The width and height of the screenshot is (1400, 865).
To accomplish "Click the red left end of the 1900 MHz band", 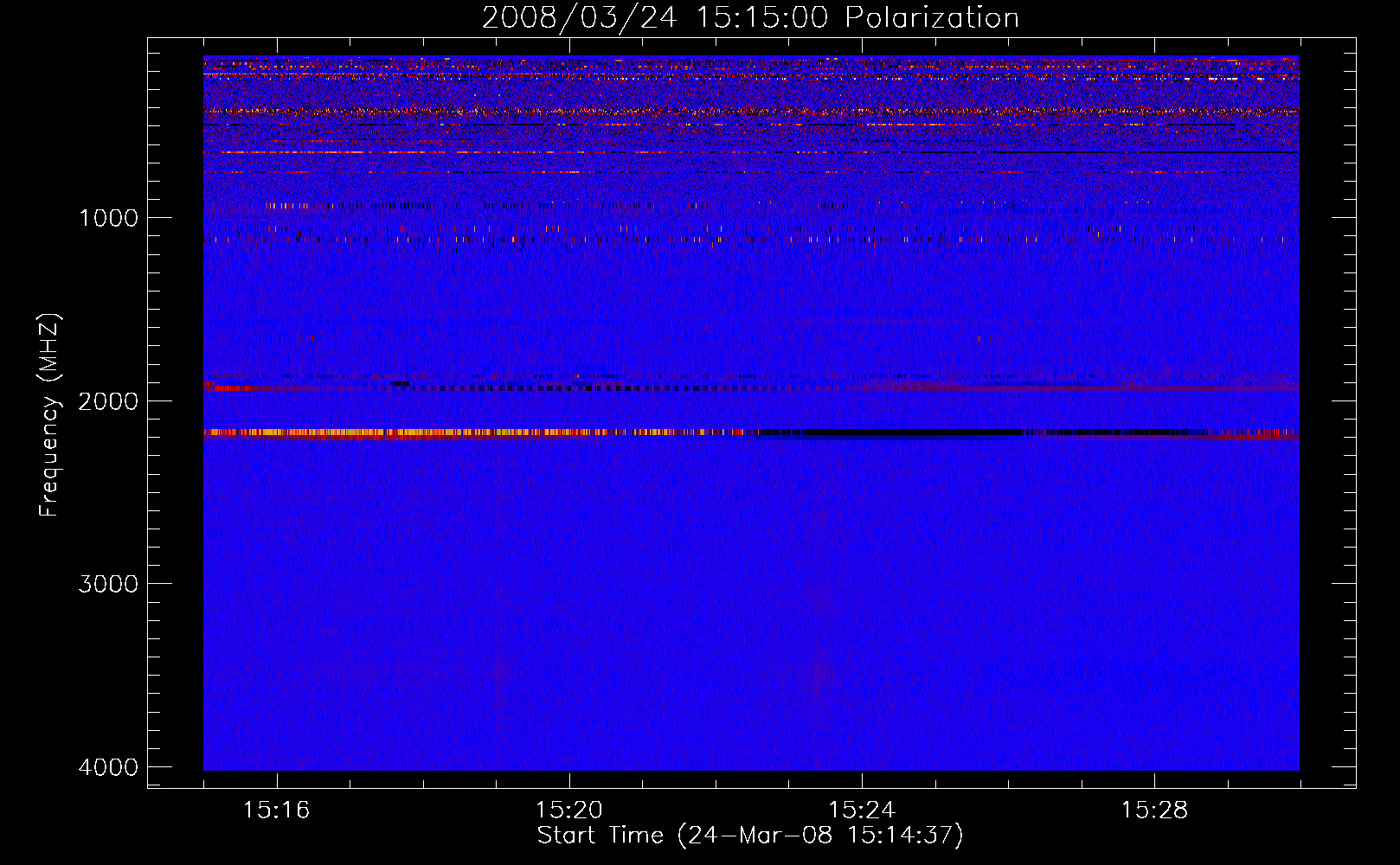I will click(x=225, y=388).
